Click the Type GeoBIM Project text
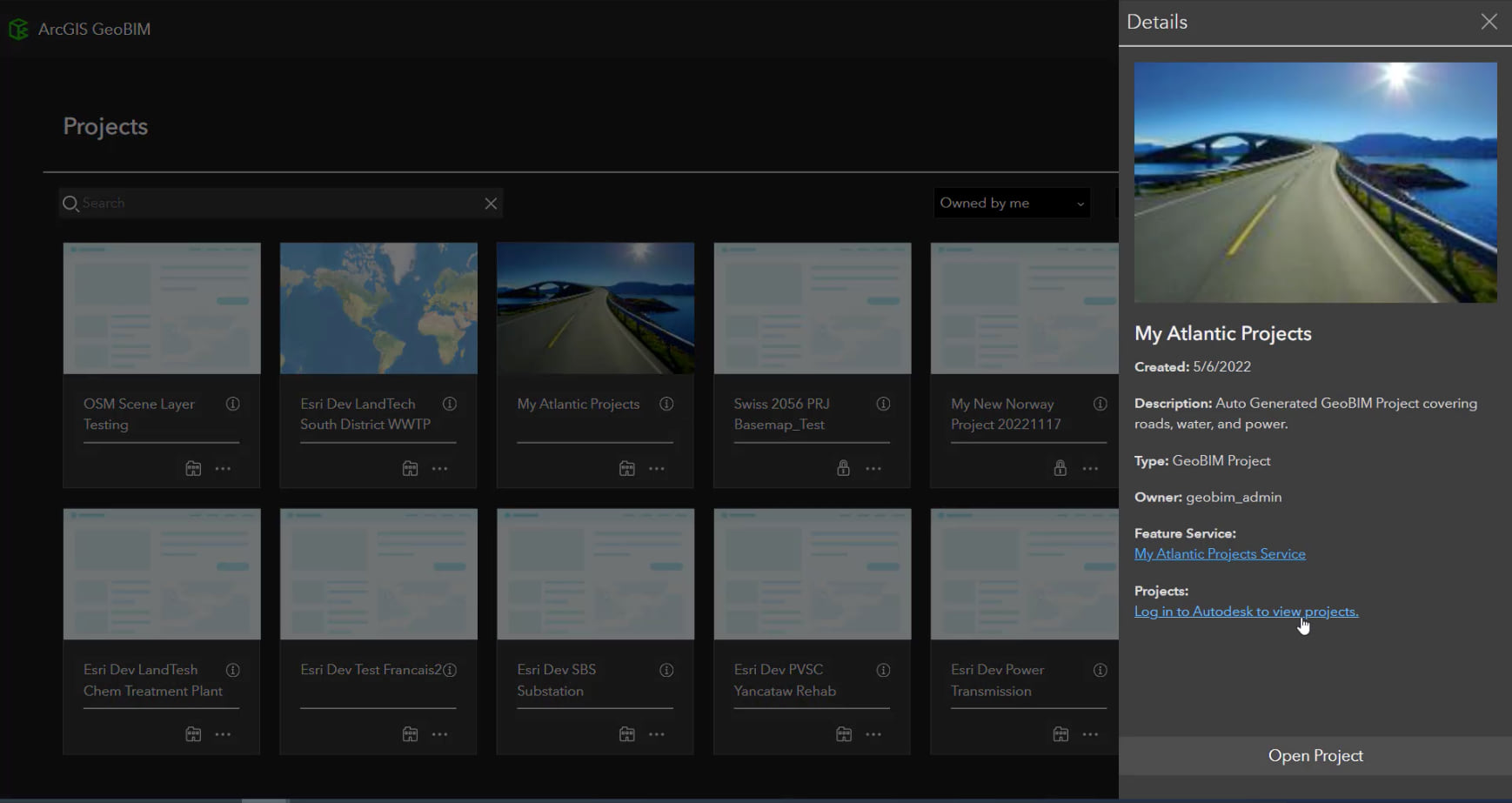The image size is (1512, 803). (x=1202, y=461)
